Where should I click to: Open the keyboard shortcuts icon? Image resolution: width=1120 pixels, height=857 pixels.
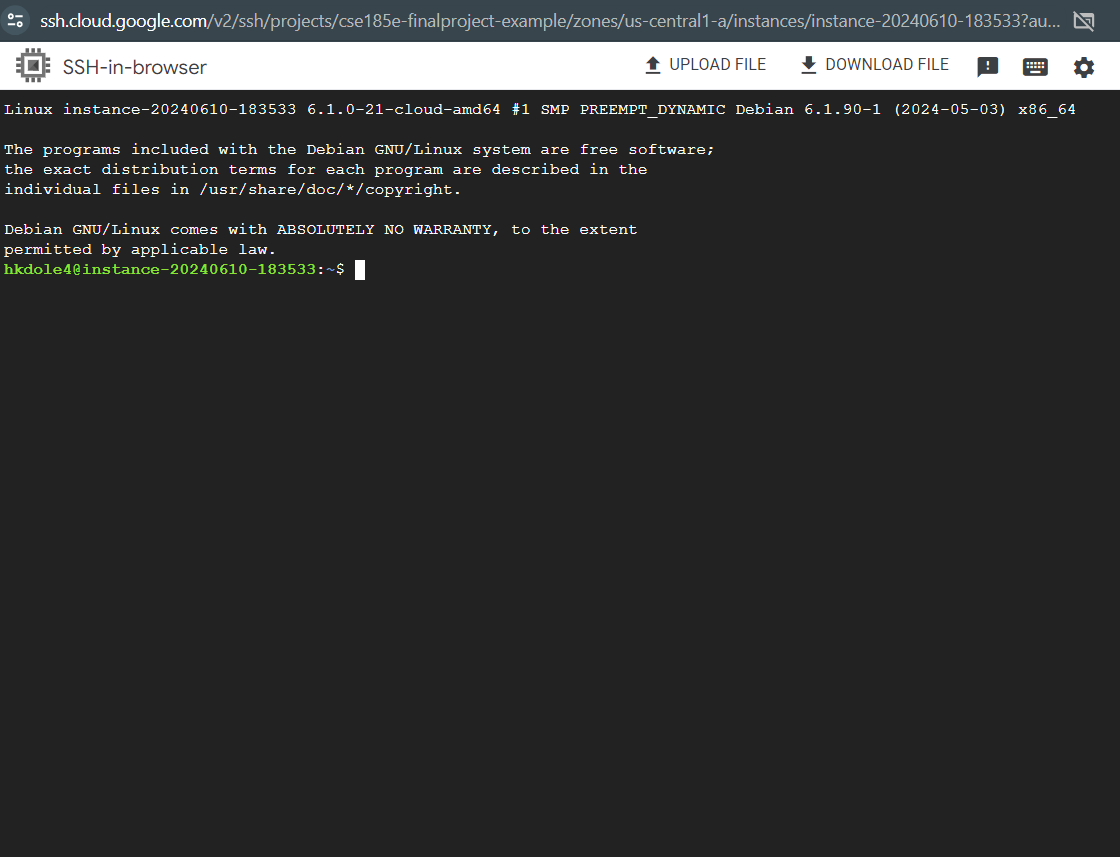click(x=1035, y=67)
